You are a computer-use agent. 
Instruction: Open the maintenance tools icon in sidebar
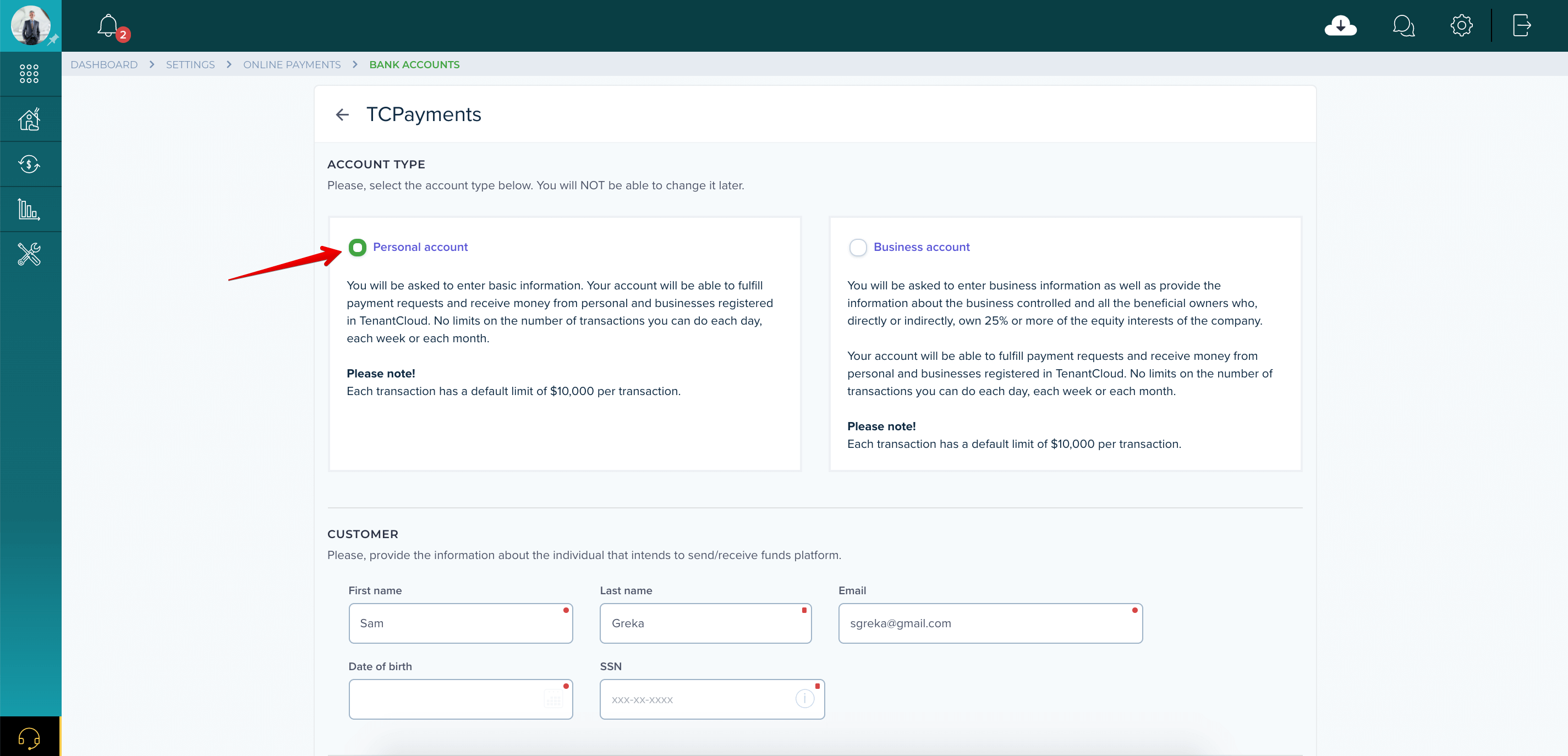(x=29, y=254)
